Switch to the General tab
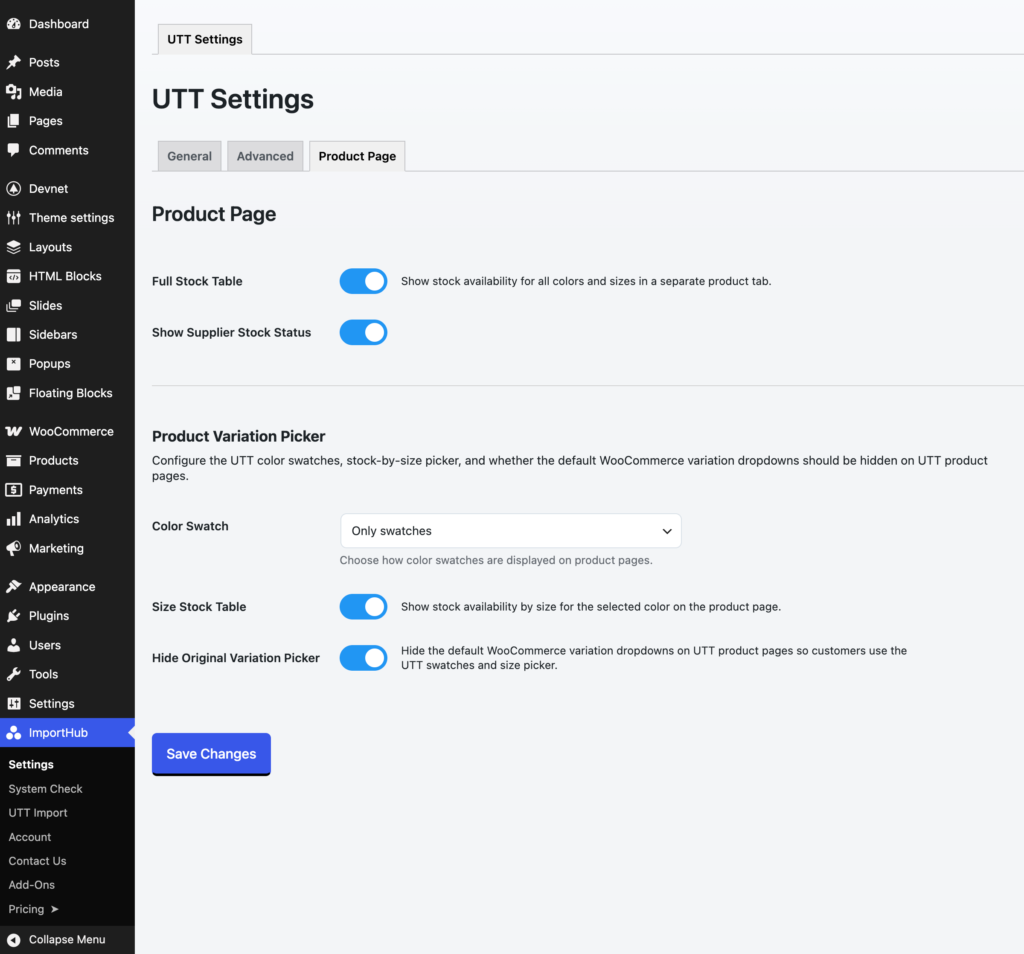 [x=189, y=156]
